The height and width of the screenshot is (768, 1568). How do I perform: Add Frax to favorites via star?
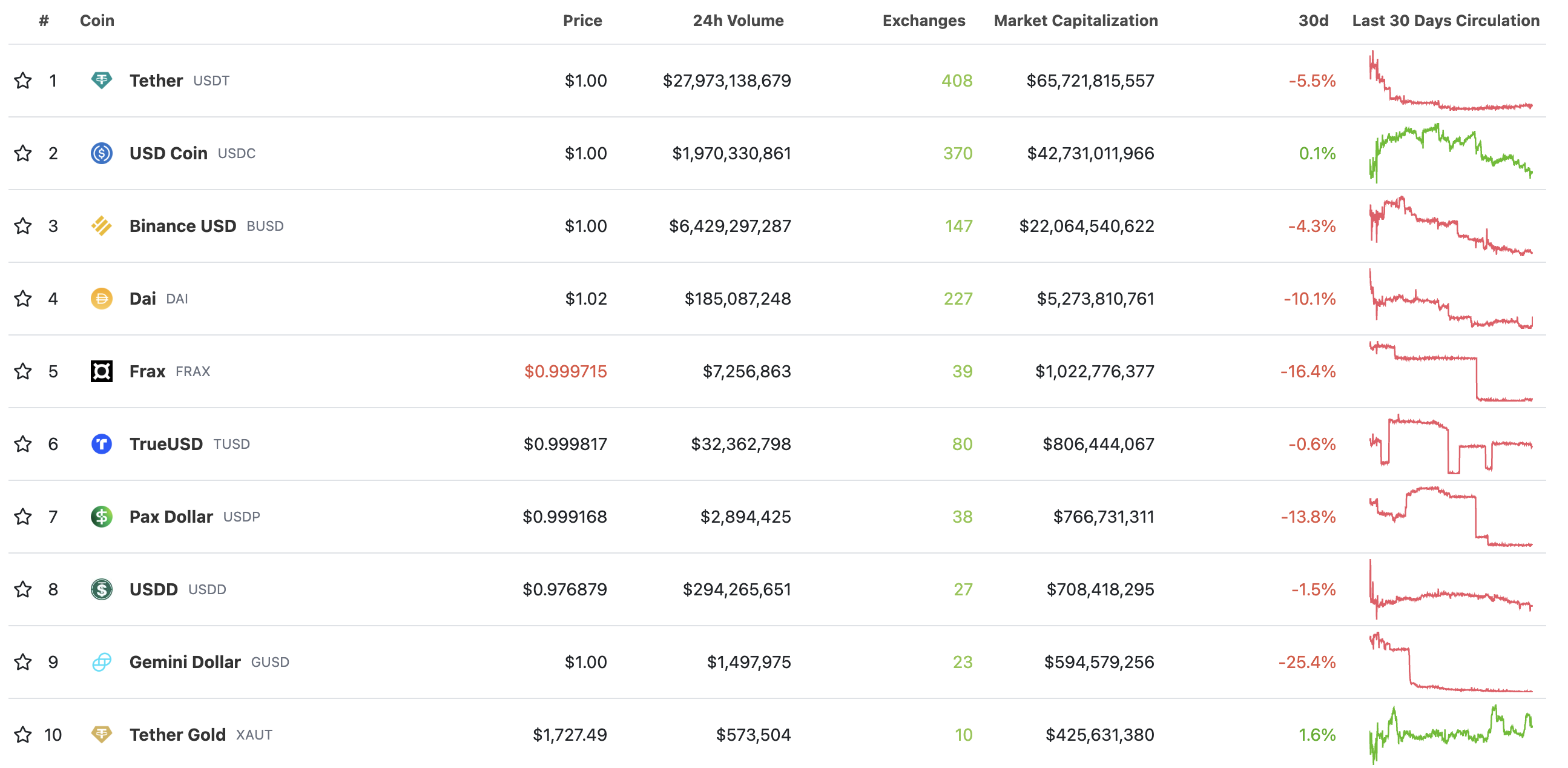tap(23, 371)
